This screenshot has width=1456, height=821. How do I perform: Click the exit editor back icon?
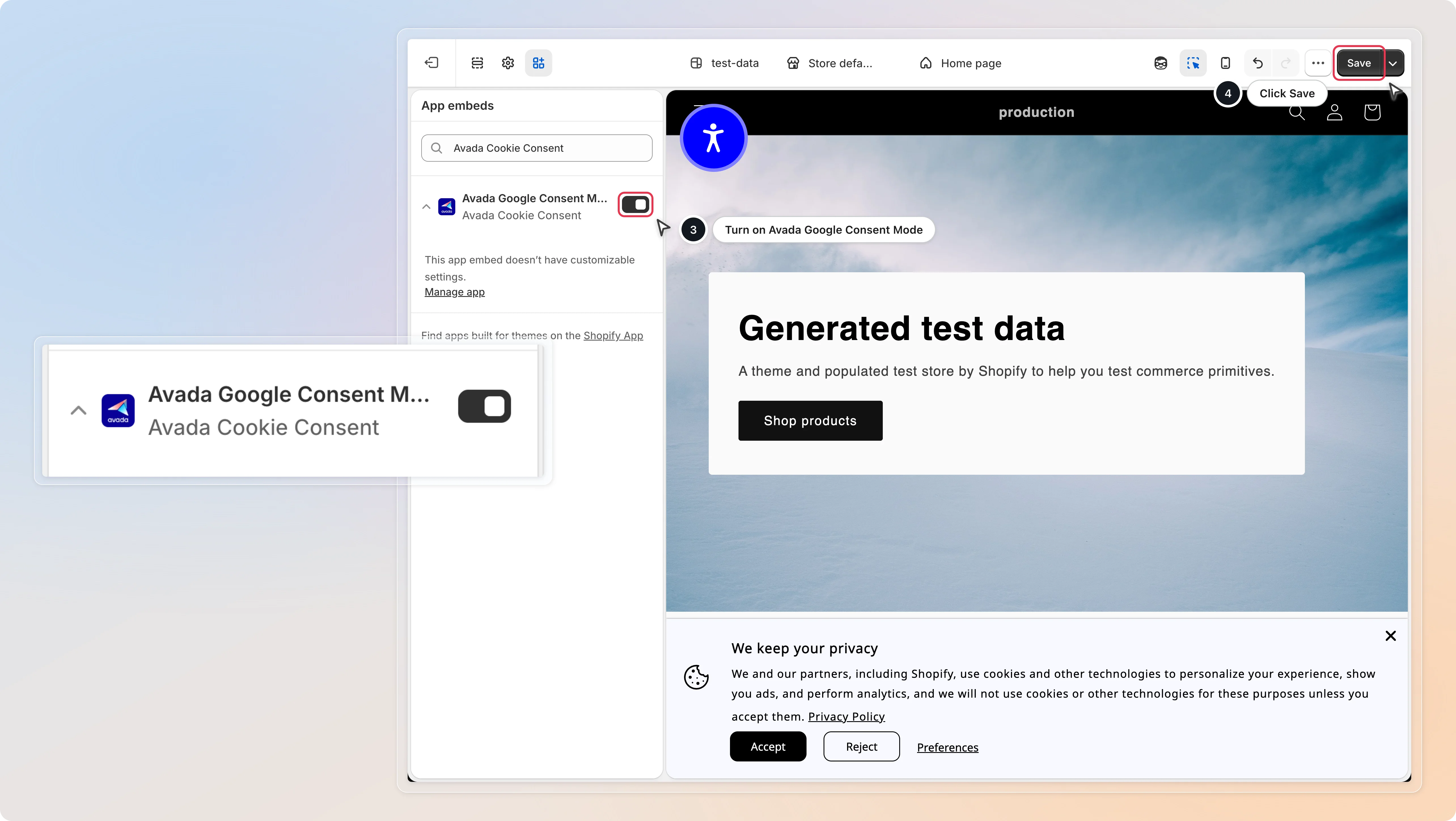tap(432, 63)
